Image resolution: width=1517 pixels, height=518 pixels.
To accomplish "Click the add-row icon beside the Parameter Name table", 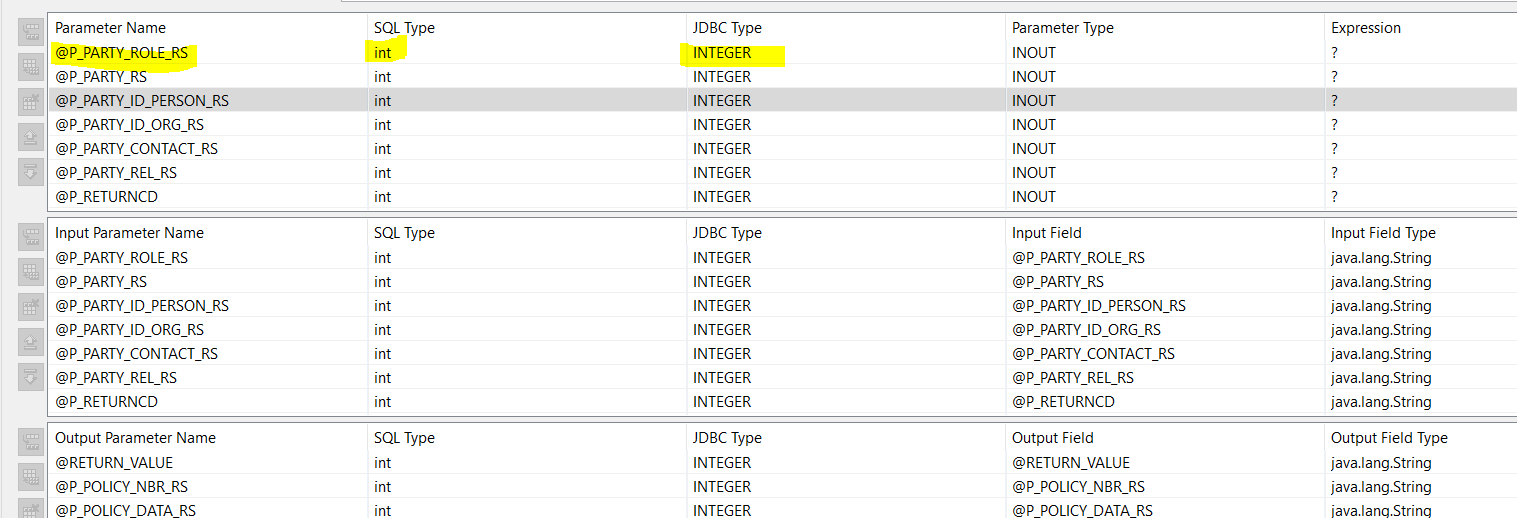I will click(30, 32).
